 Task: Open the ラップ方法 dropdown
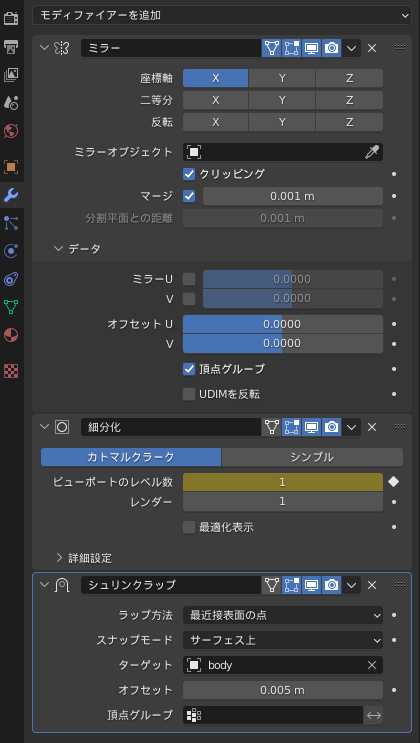[x=283, y=616]
